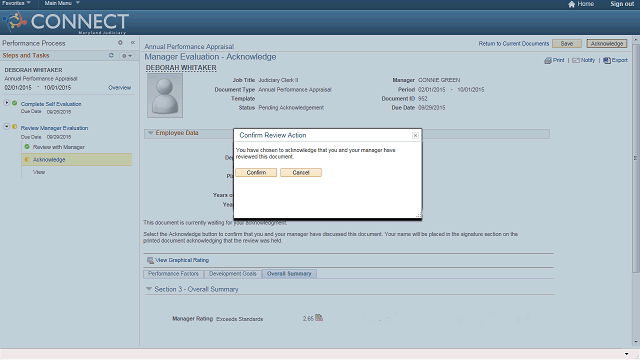The width and height of the screenshot is (640, 360).
Task: Click Return to Current Documents link
Action: pos(514,44)
